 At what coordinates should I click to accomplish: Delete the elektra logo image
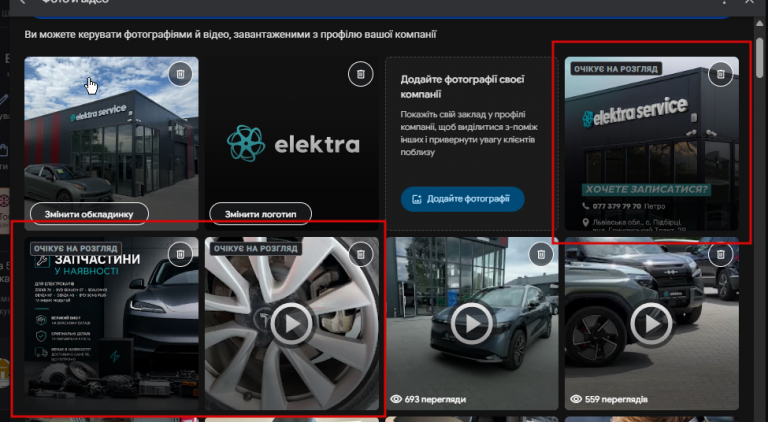click(x=360, y=74)
